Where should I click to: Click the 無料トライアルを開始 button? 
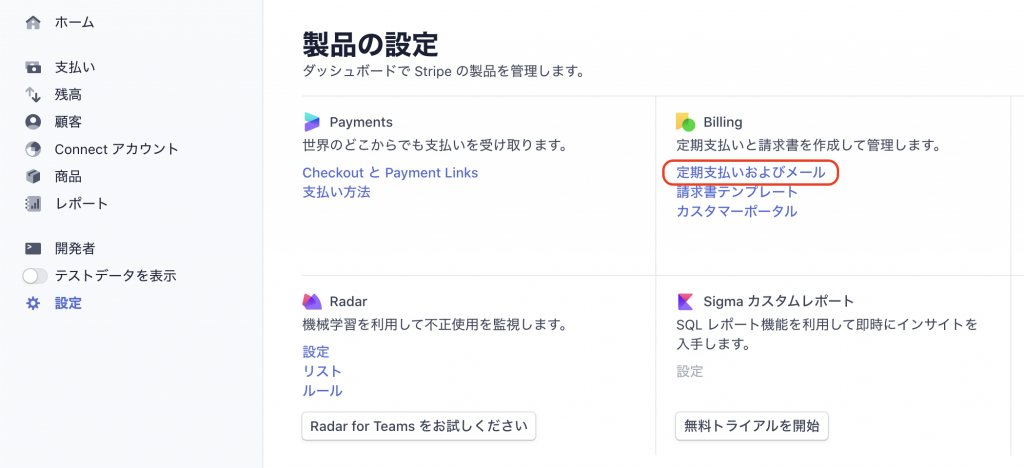coord(752,426)
